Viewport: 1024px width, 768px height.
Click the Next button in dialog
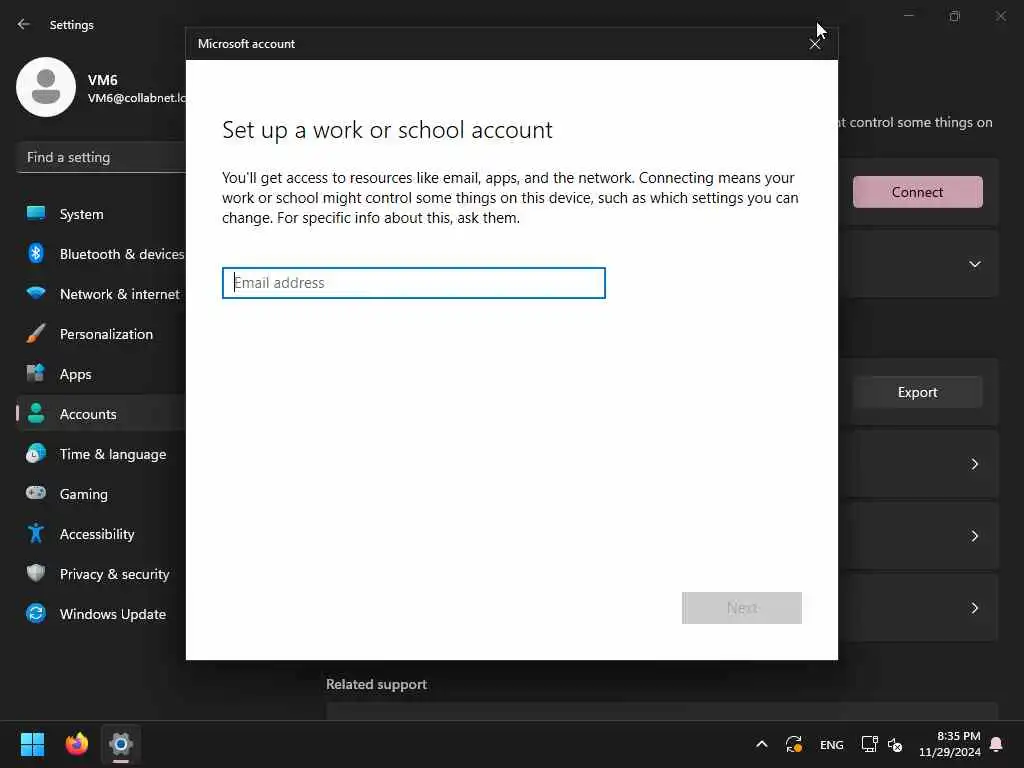click(741, 608)
